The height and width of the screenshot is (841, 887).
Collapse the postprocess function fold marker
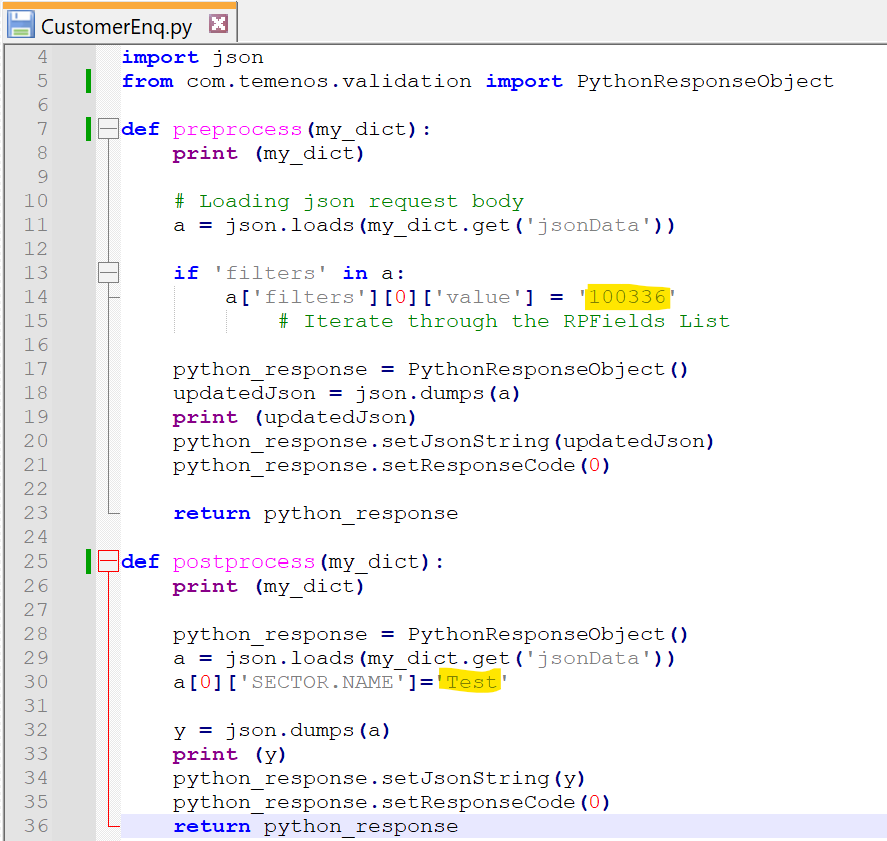tap(108, 562)
